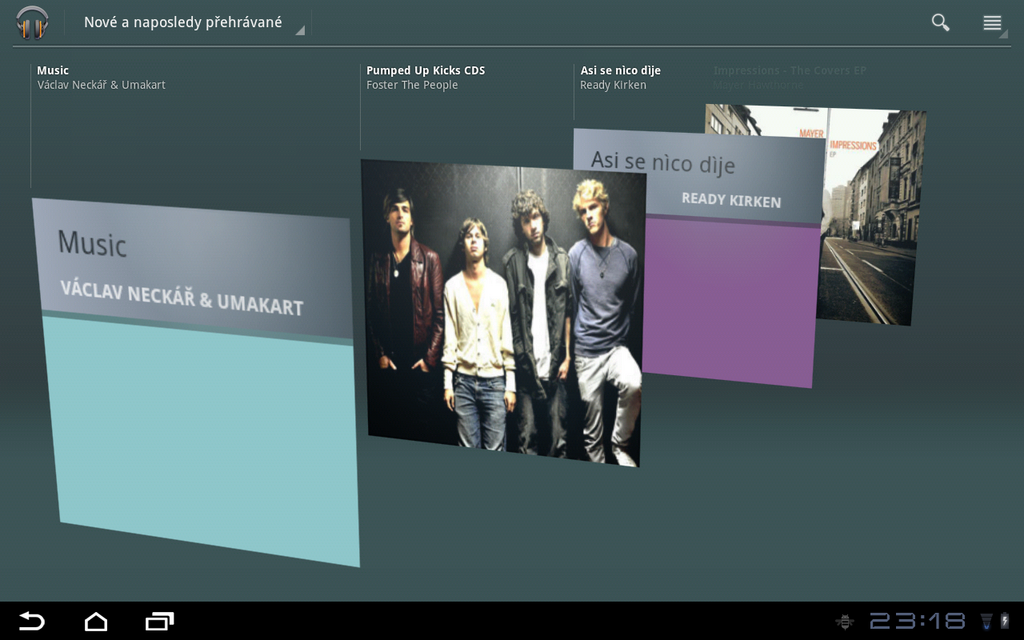Open the overflow menu icon
Viewport: 1024px width, 640px height.
tap(992, 23)
